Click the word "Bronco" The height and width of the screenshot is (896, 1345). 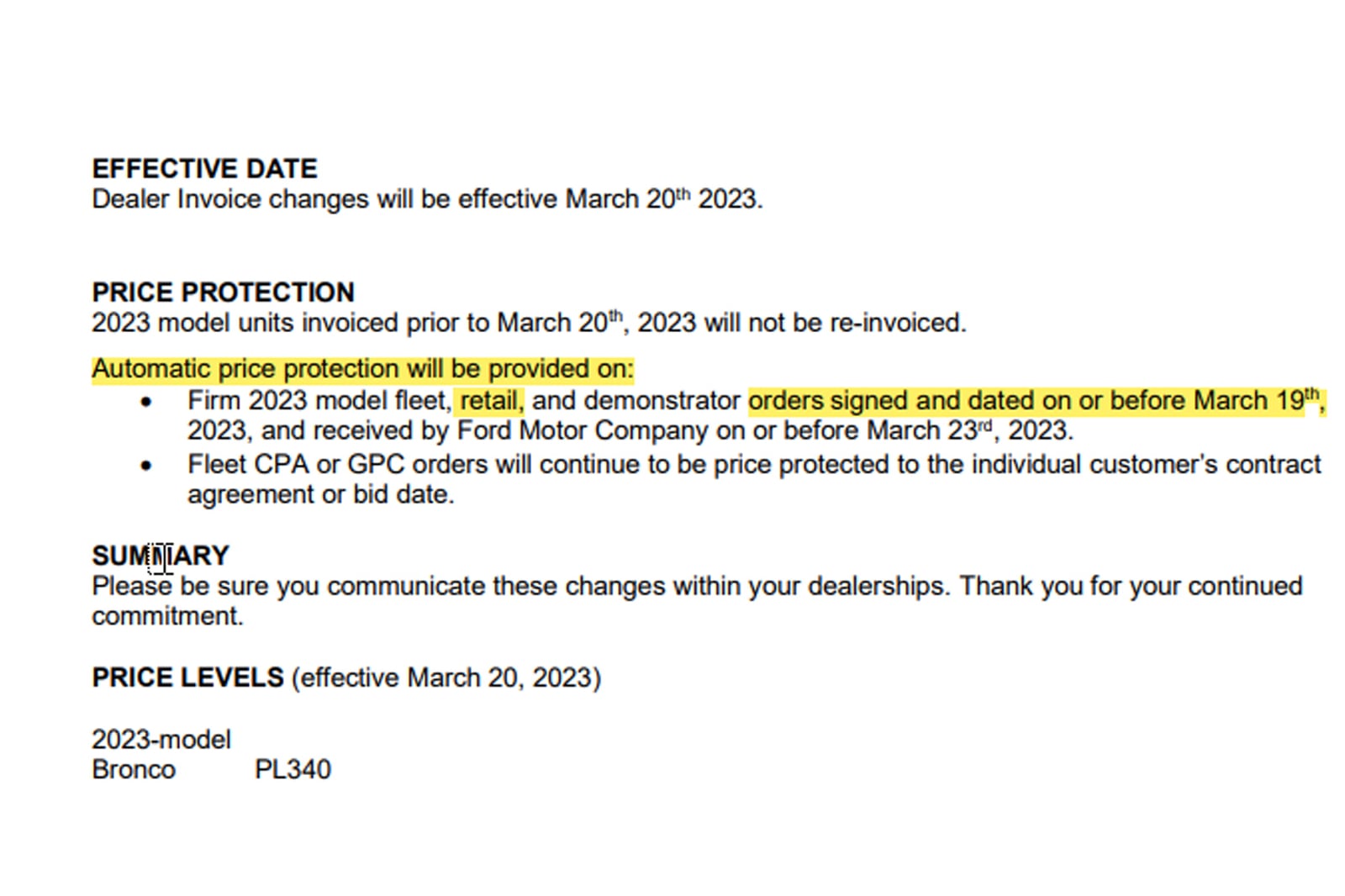[134, 770]
